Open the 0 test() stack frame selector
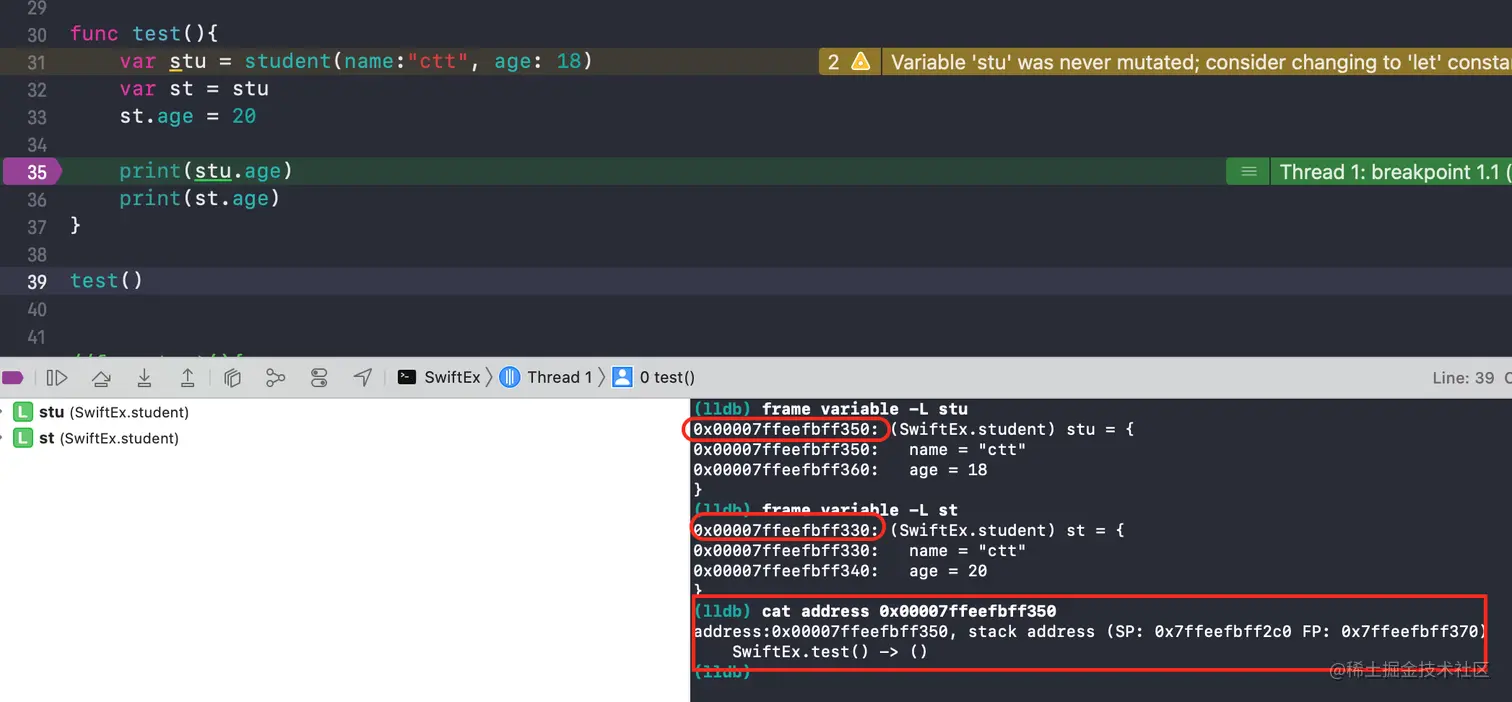This screenshot has height=702, width=1512. [667, 377]
